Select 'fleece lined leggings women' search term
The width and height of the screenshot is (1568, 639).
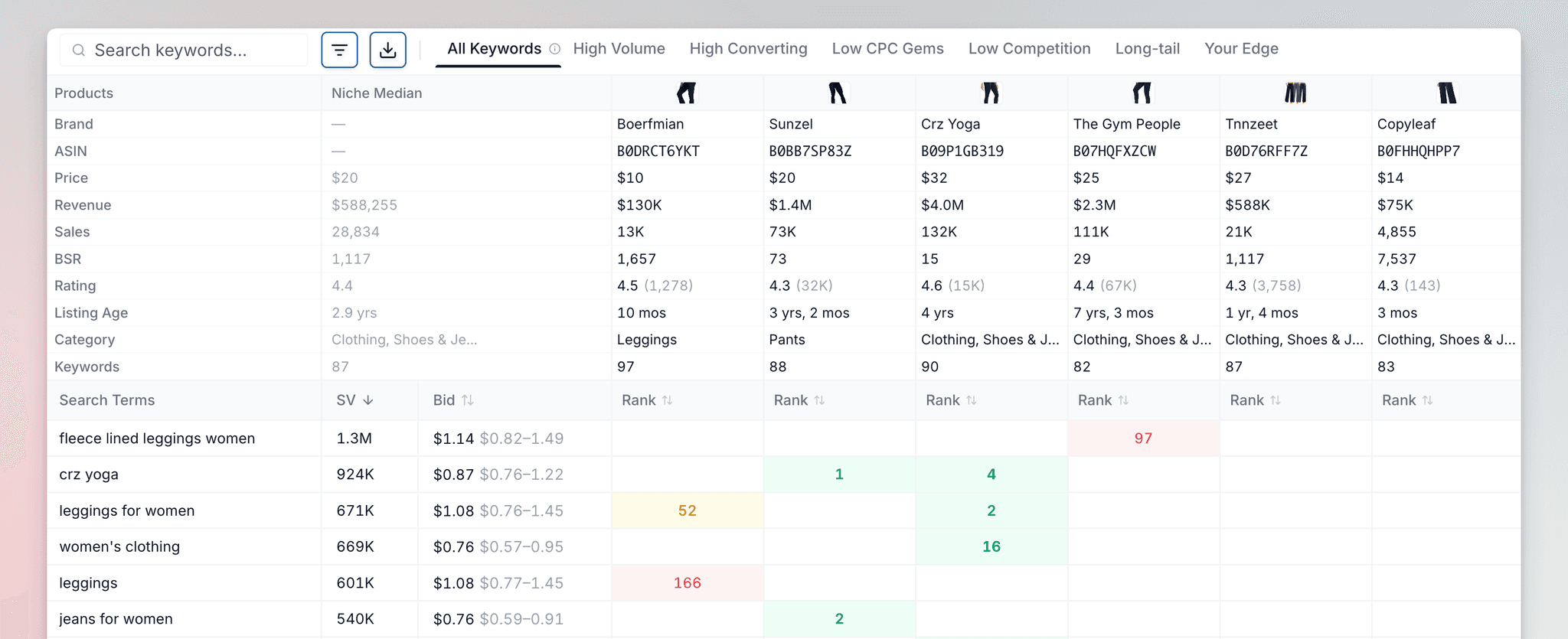[157, 438]
